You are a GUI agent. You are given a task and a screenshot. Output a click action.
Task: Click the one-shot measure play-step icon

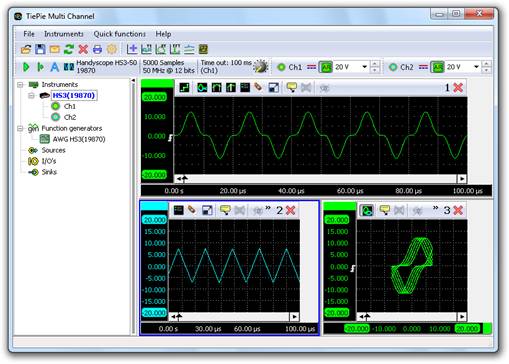coord(40,67)
